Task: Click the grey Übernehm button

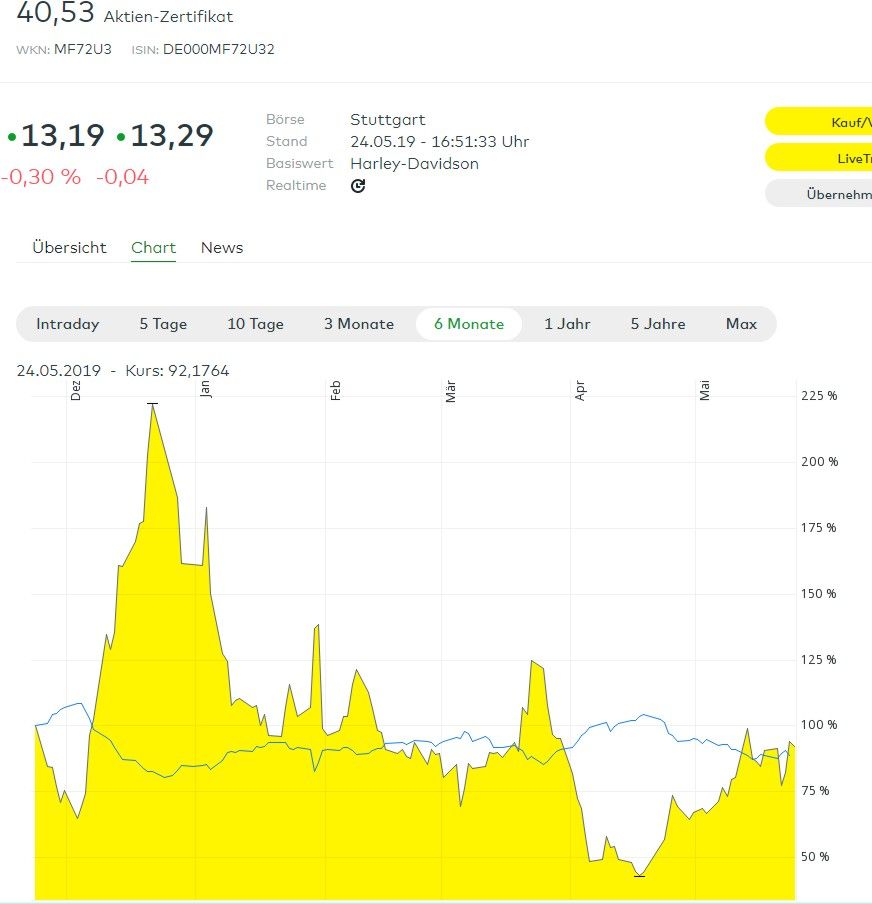Action: coord(820,194)
